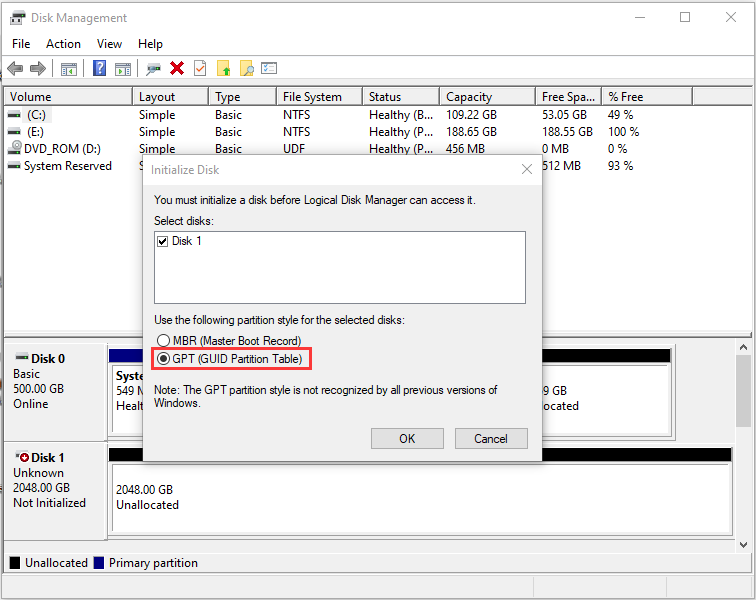Minimize the Disk Management window

coord(640,18)
